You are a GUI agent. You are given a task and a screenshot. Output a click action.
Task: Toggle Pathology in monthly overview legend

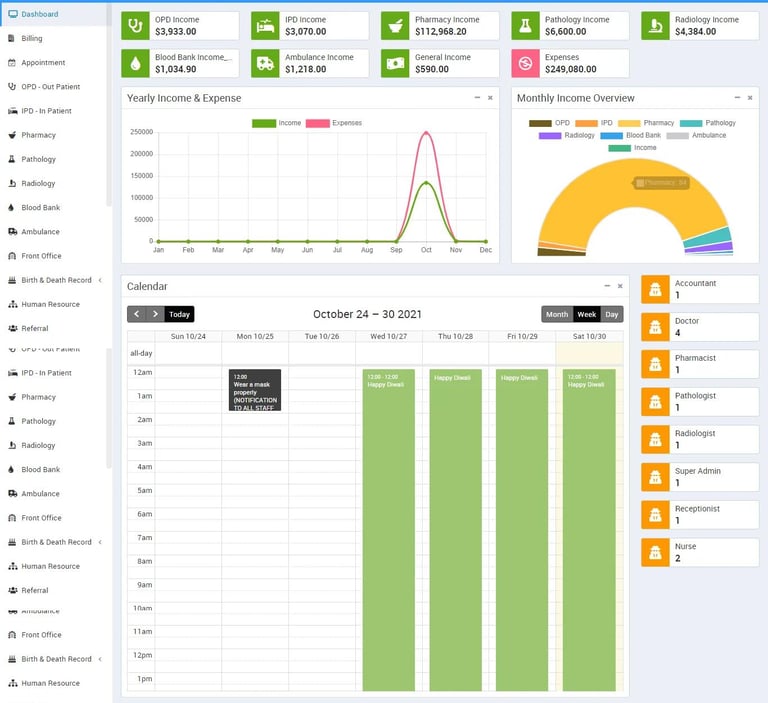click(x=708, y=123)
